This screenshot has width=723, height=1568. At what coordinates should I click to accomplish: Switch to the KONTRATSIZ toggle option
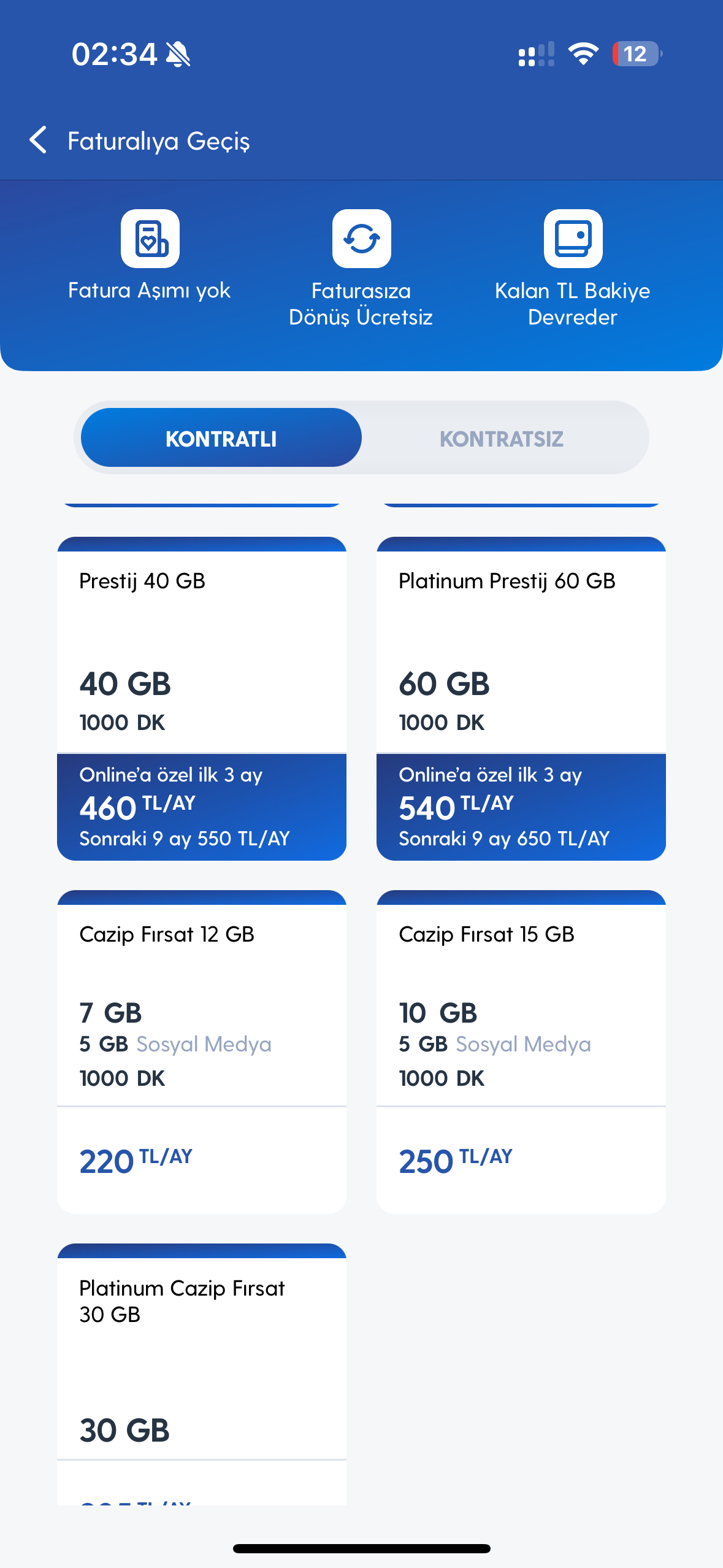502,439
